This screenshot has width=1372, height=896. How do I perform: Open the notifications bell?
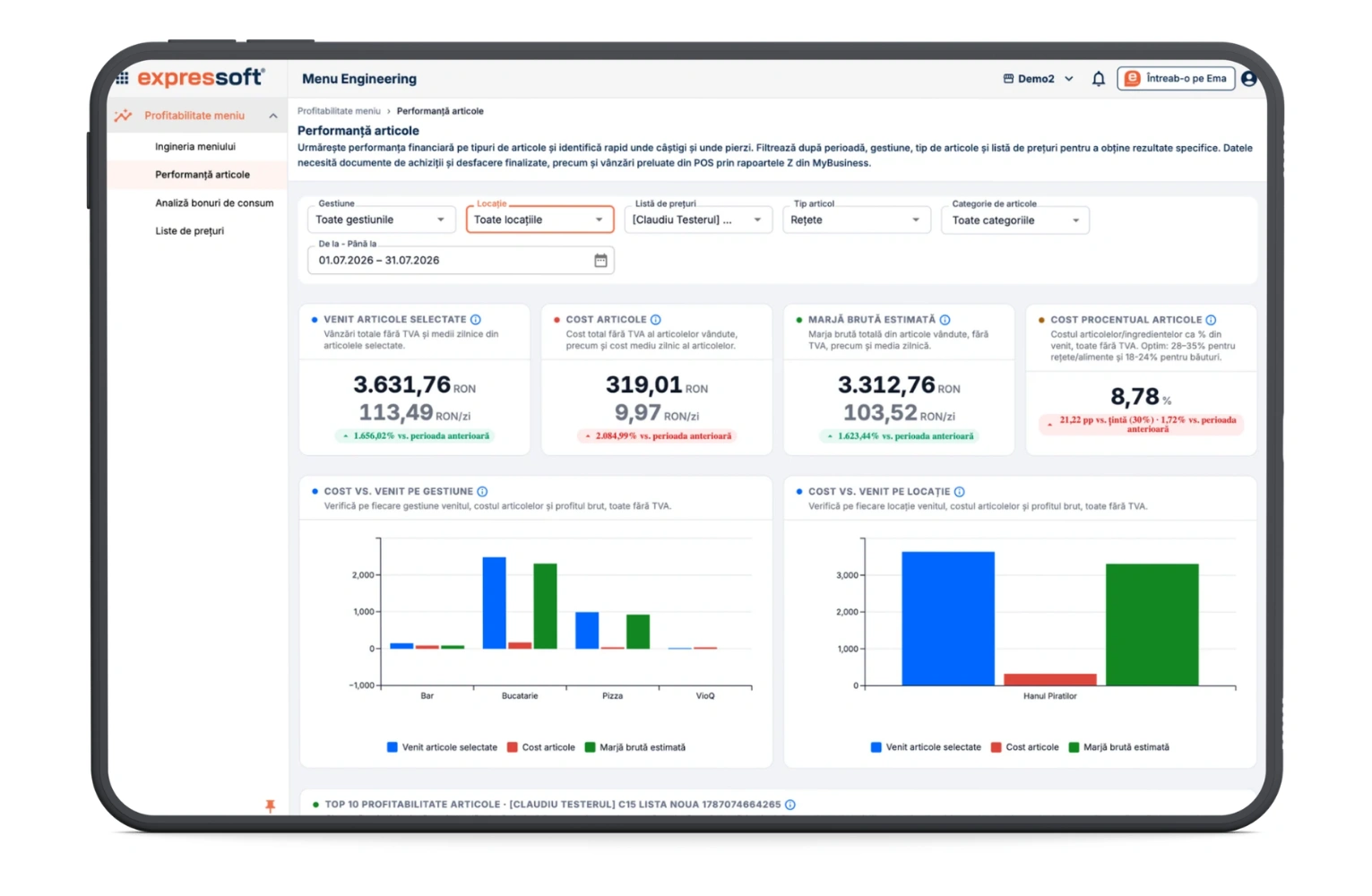1099,79
